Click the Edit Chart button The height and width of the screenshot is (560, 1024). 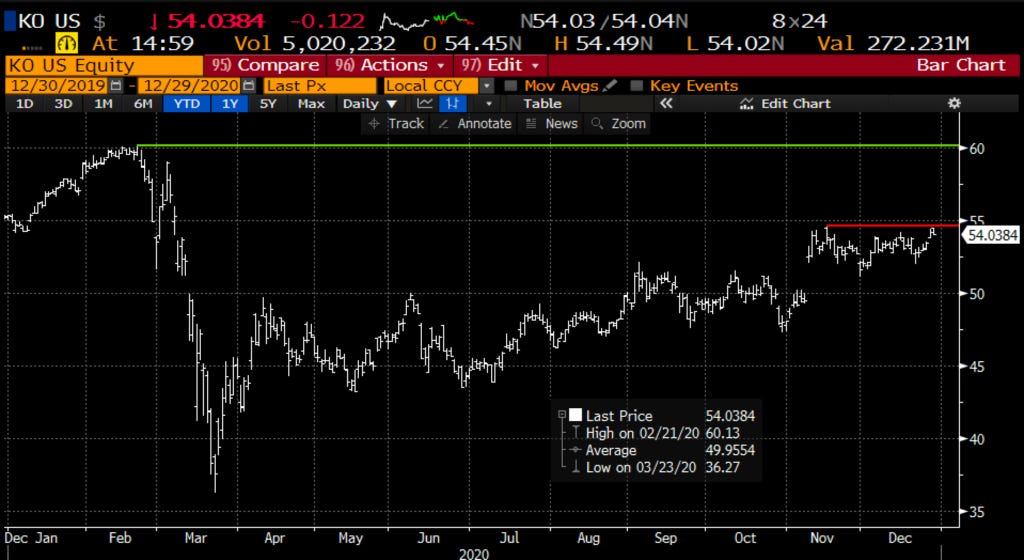pyautogui.click(x=785, y=103)
